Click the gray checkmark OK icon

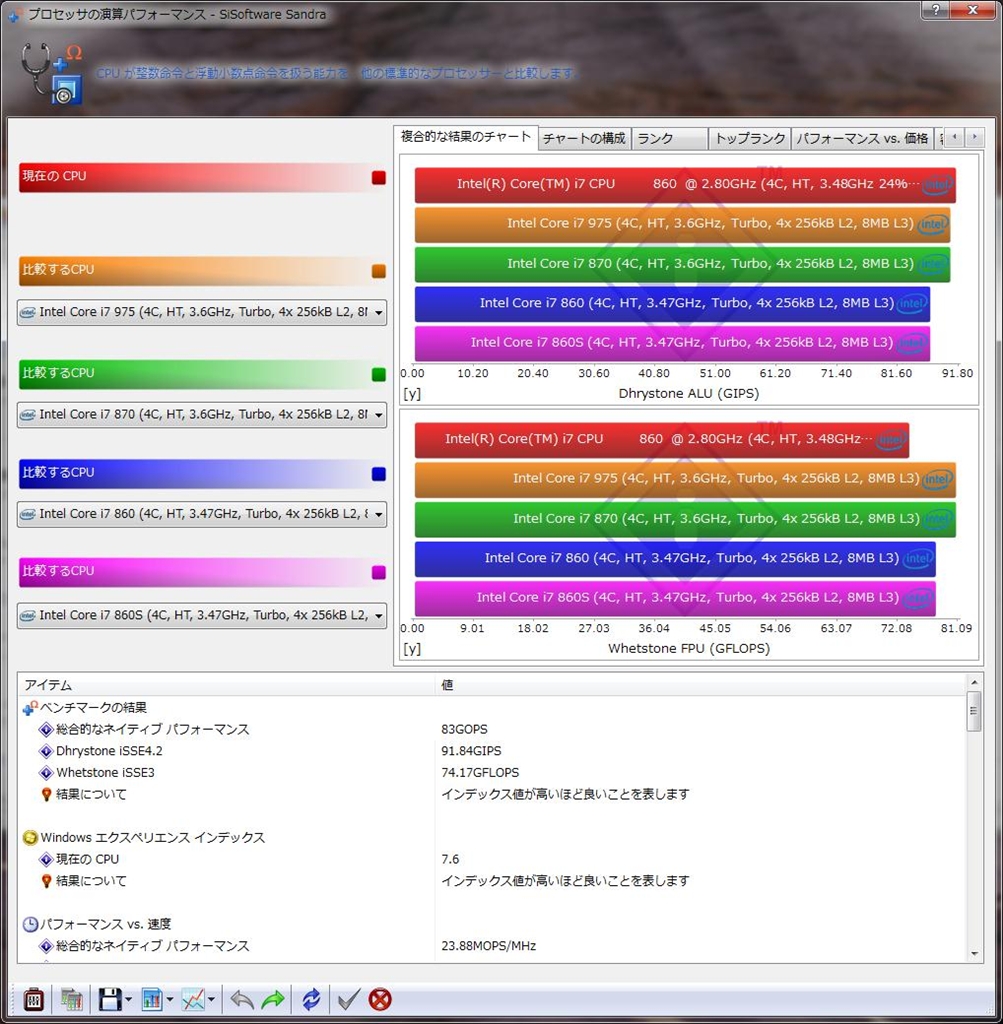click(348, 999)
